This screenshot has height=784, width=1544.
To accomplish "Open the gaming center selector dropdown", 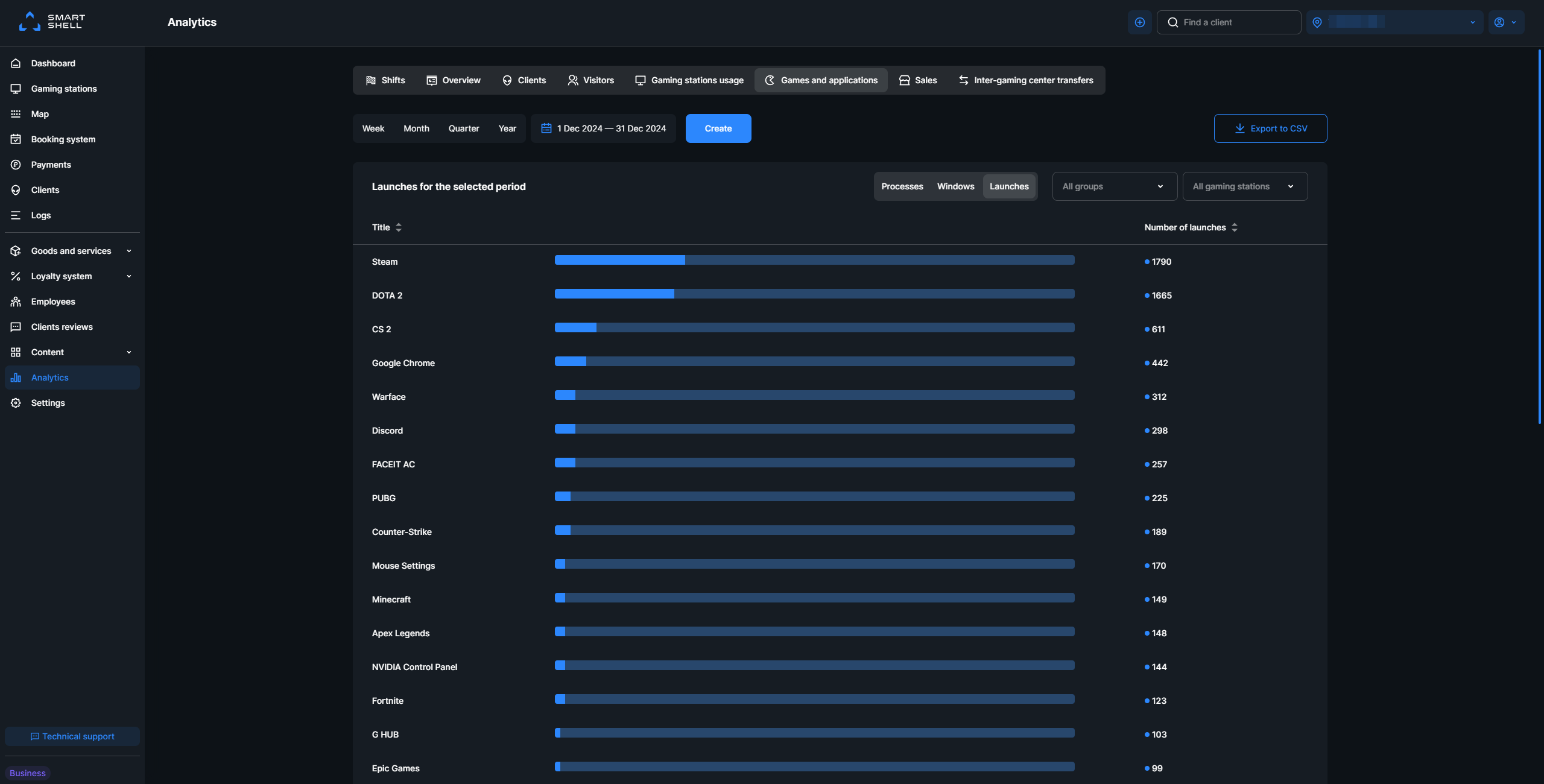I will (1394, 22).
